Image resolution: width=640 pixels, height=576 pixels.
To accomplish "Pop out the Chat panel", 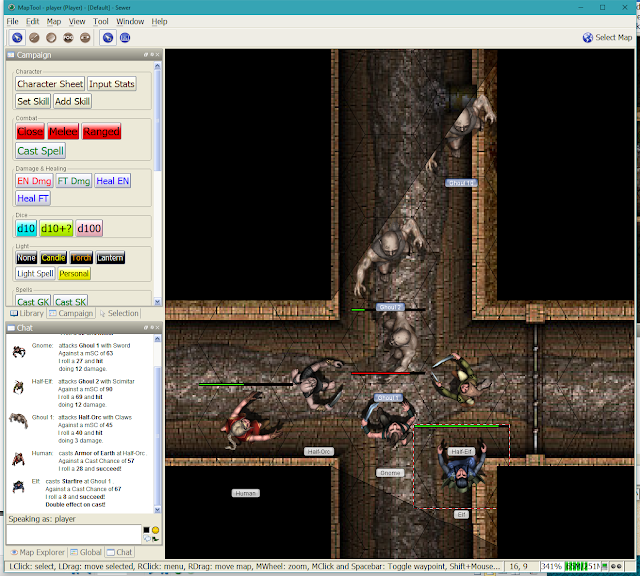I will point(146,327).
